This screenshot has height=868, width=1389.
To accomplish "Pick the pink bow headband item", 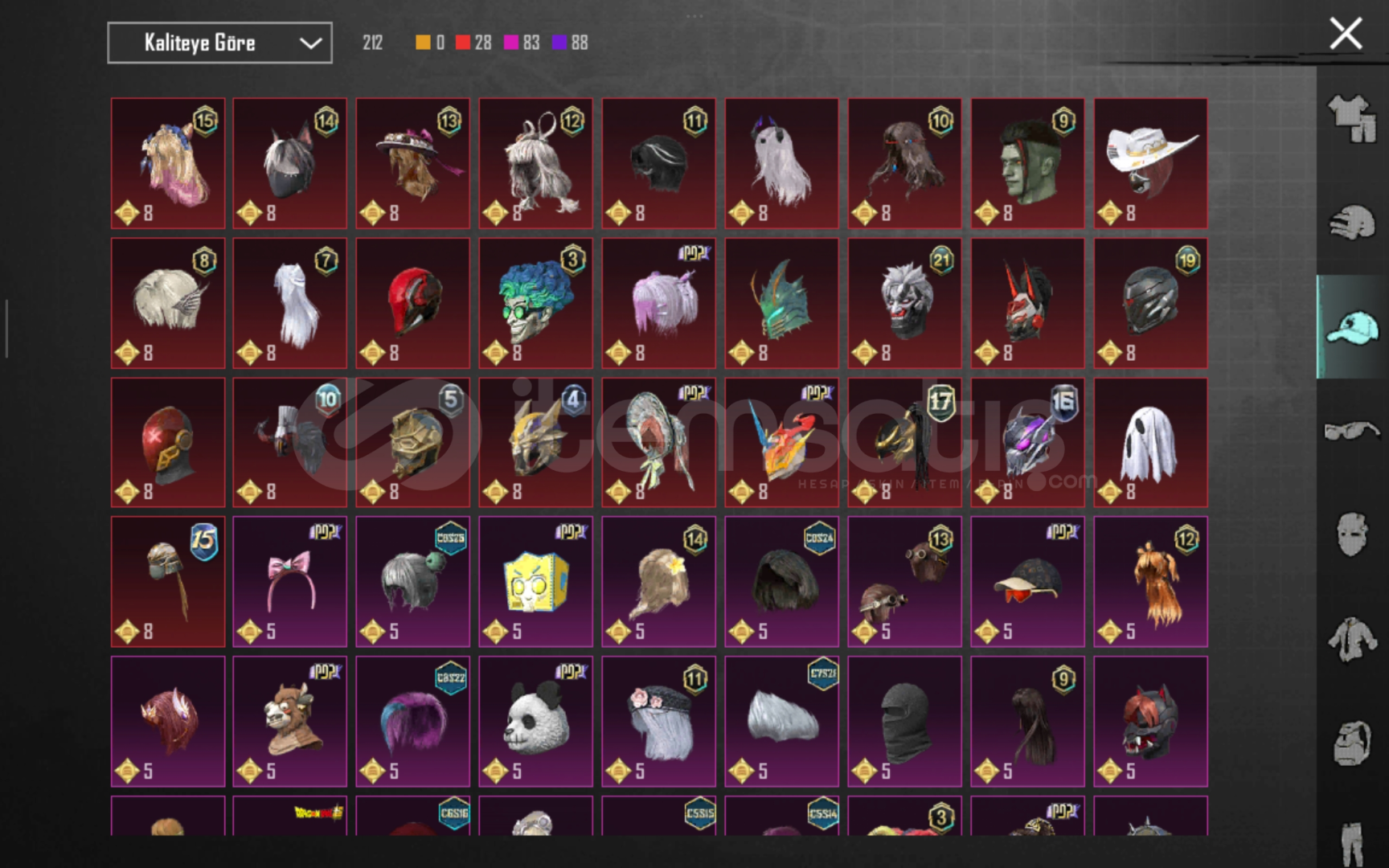I will (289, 582).
